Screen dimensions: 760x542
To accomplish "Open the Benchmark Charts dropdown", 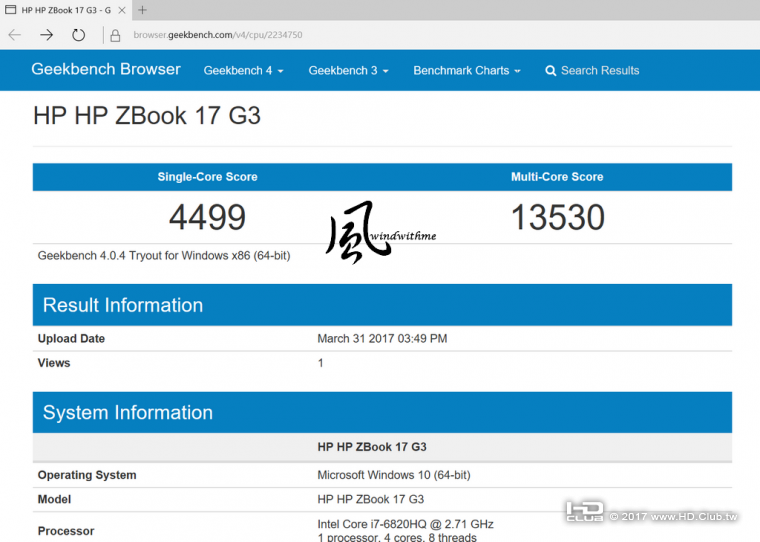I will (467, 70).
